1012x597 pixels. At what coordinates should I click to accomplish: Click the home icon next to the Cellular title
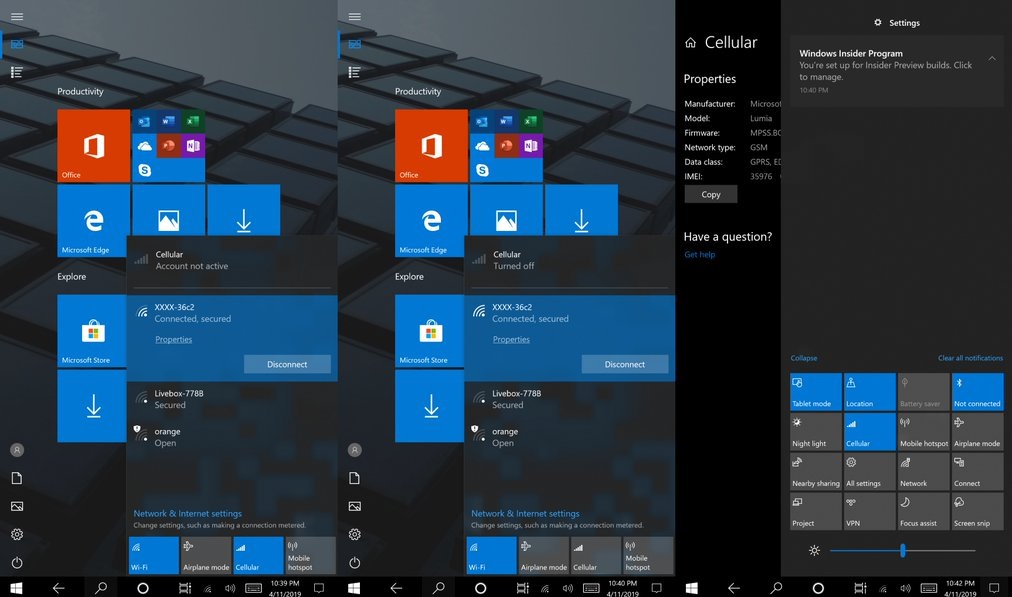click(691, 43)
